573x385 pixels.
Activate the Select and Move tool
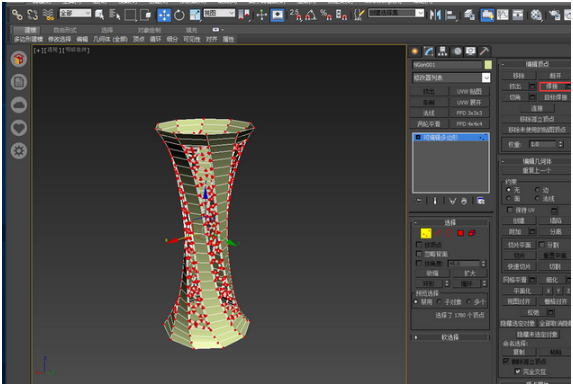click(x=164, y=15)
